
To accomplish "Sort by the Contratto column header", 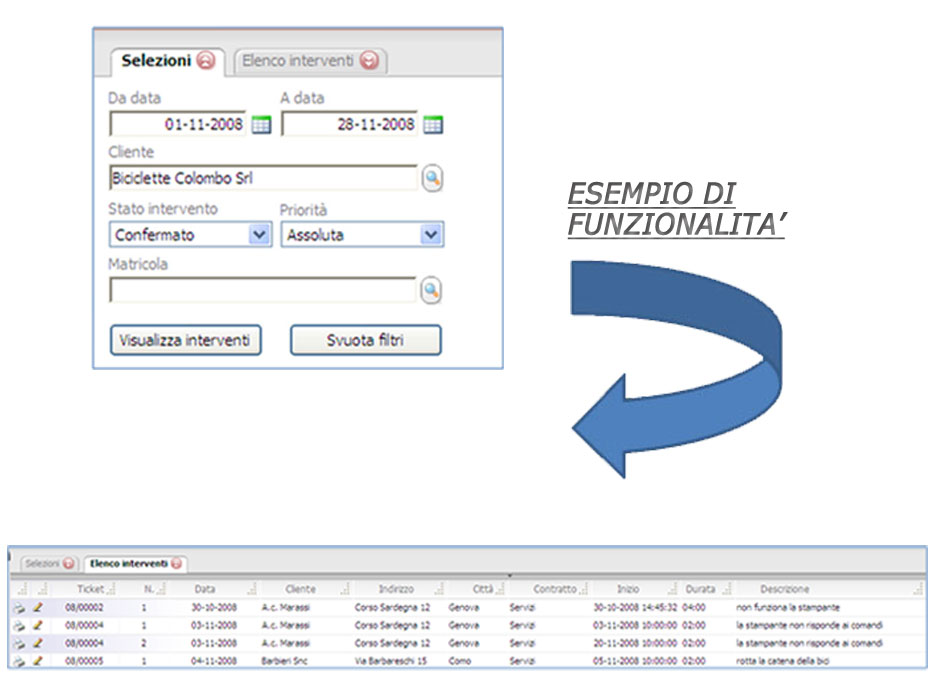I will click(555, 589).
